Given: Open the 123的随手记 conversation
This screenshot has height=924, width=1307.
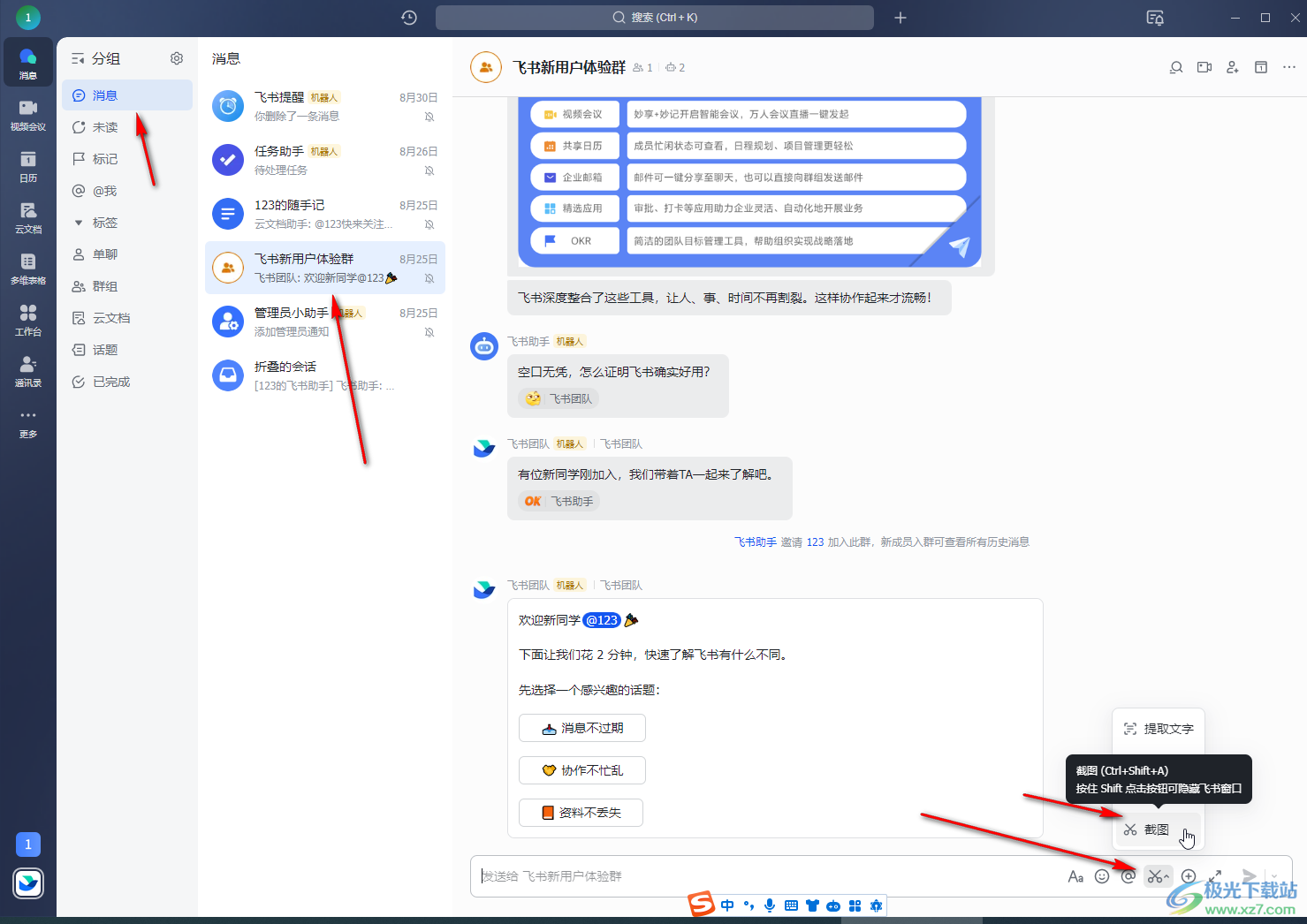Looking at the screenshot, I should pyautogui.click(x=325, y=215).
